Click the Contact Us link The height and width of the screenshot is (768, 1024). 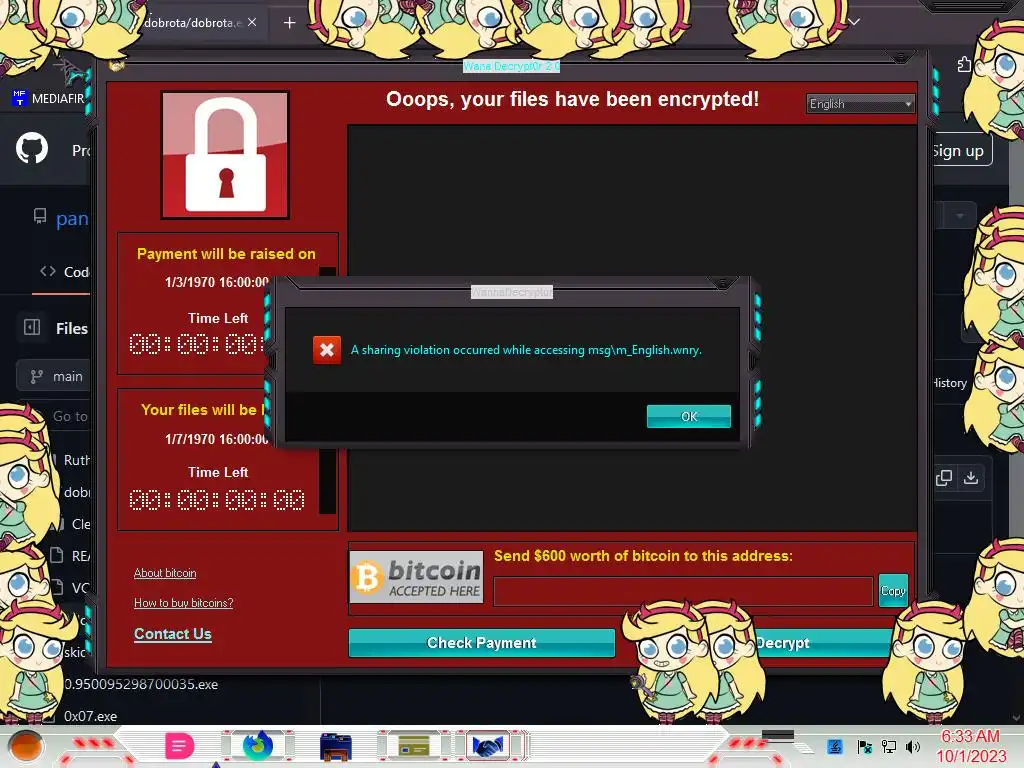[x=172, y=633]
